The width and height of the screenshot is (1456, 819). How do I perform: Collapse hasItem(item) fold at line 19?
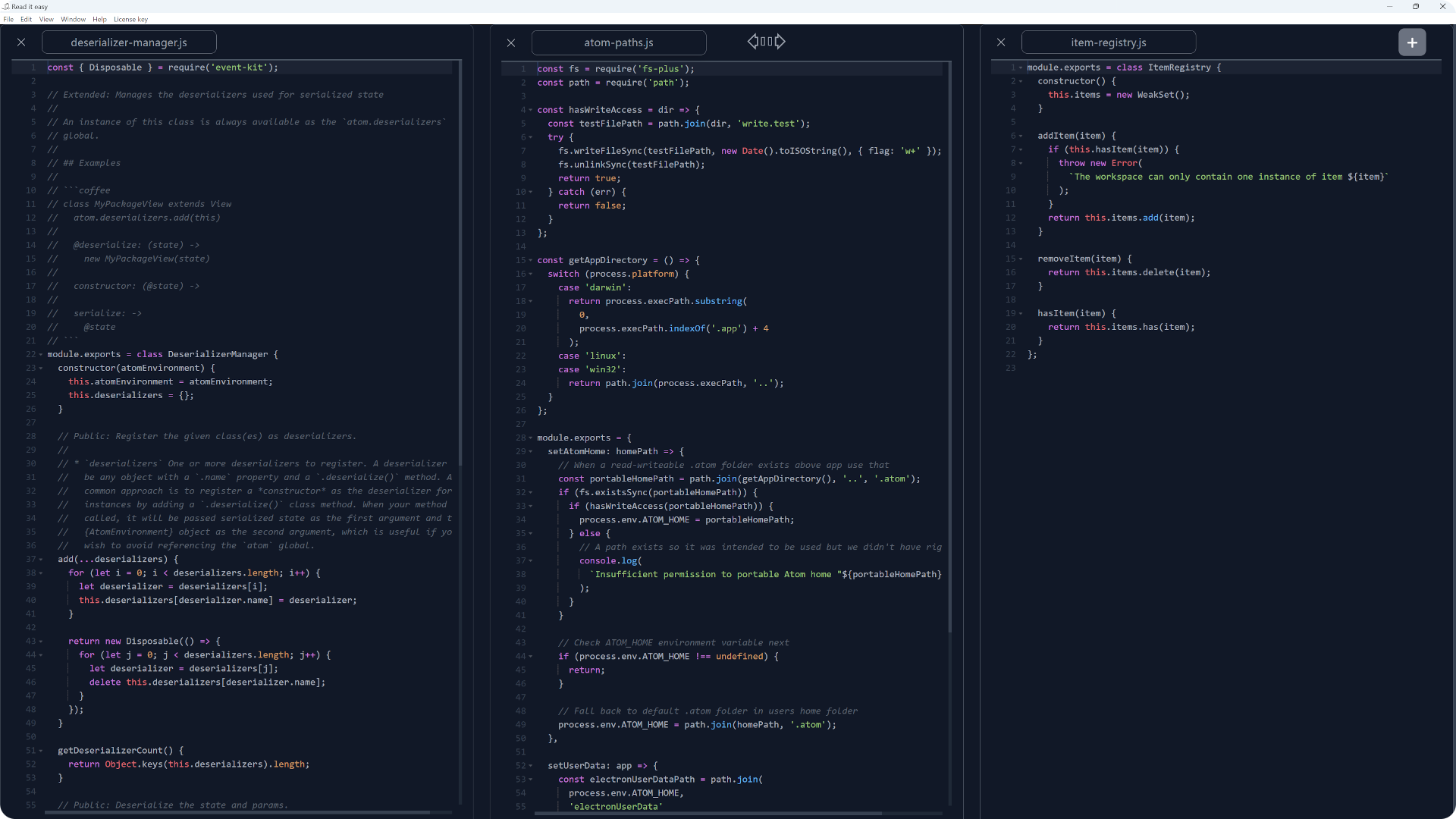point(1021,313)
